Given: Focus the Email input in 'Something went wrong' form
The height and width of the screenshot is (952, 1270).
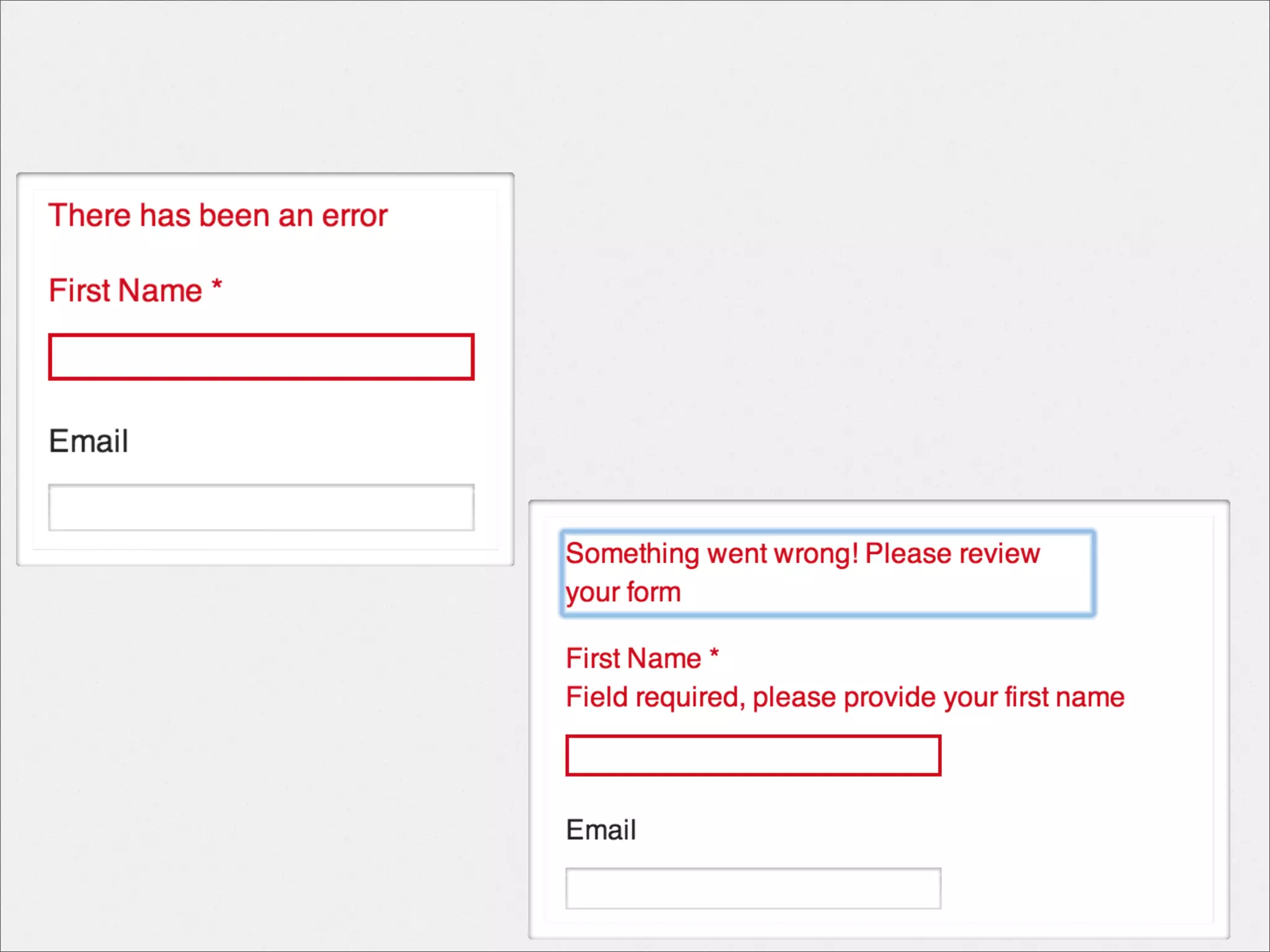Looking at the screenshot, I should [753, 889].
